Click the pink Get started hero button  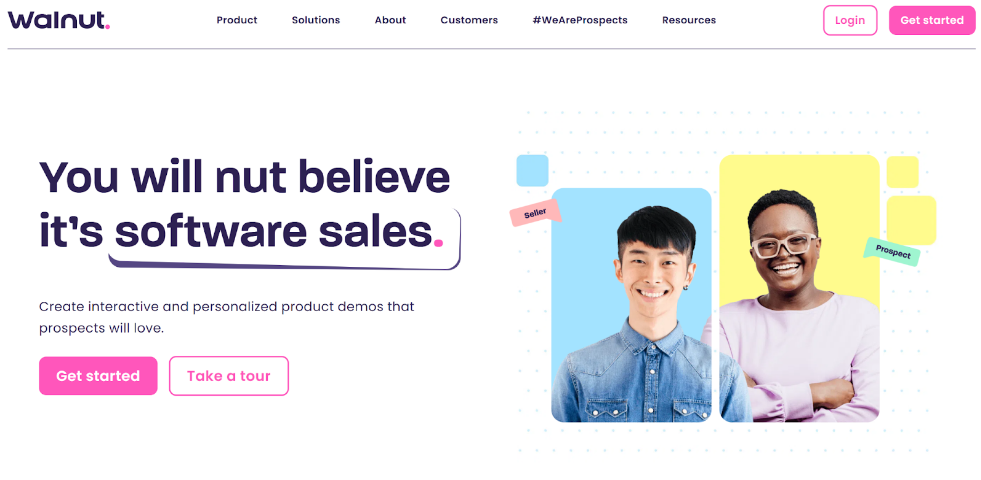click(x=98, y=376)
